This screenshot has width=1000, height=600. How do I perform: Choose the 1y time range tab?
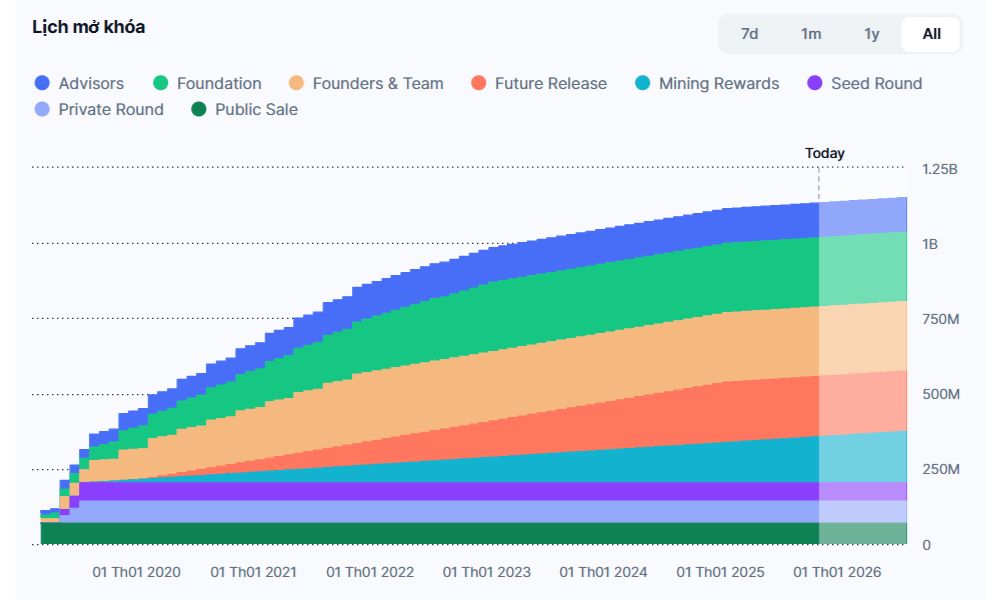(x=872, y=34)
